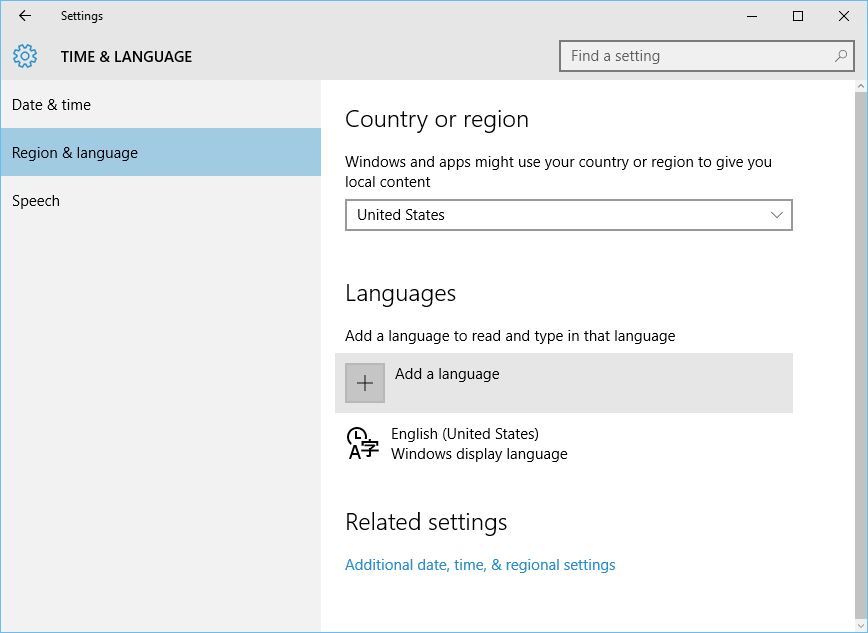Screen dimensions: 868x633
Task: Minimize the Settings window
Action: pyautogui.click(x=752, y=16)
